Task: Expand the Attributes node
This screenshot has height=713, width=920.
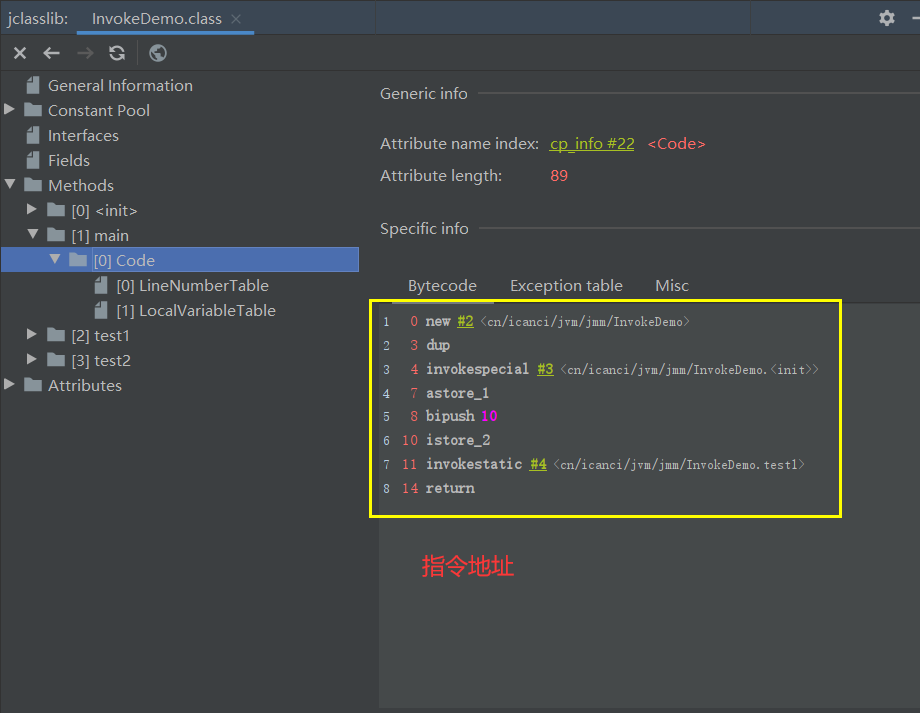Action: click(x=9, y=384)
